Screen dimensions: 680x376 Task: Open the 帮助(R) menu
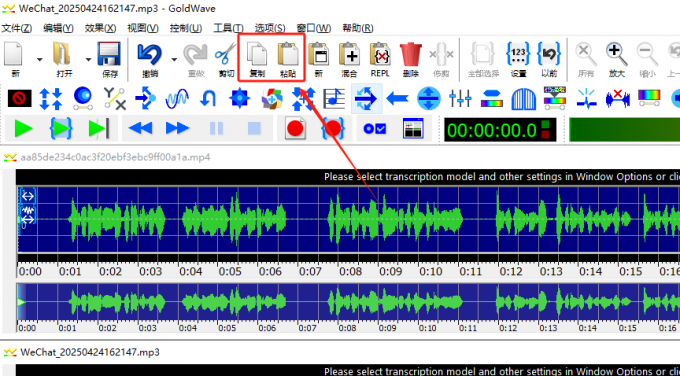pos(358,29)
